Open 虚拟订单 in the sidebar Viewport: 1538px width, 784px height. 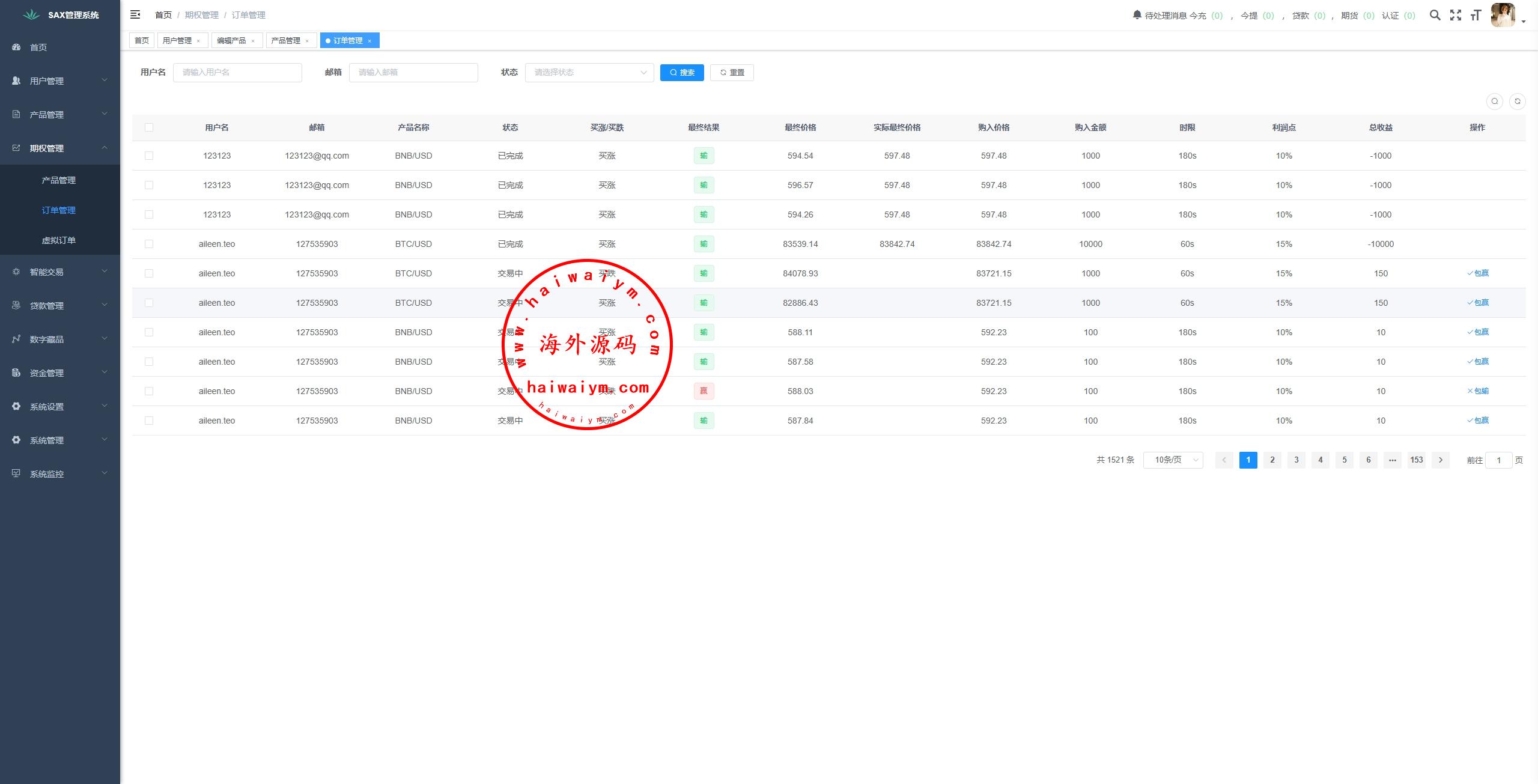[58, 240]
